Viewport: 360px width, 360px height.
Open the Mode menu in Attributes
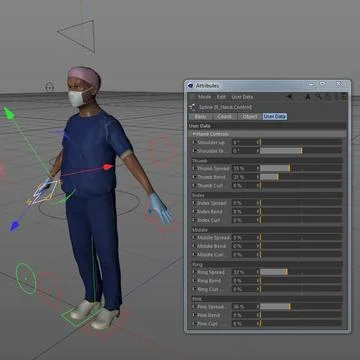[x=205, y=97]
